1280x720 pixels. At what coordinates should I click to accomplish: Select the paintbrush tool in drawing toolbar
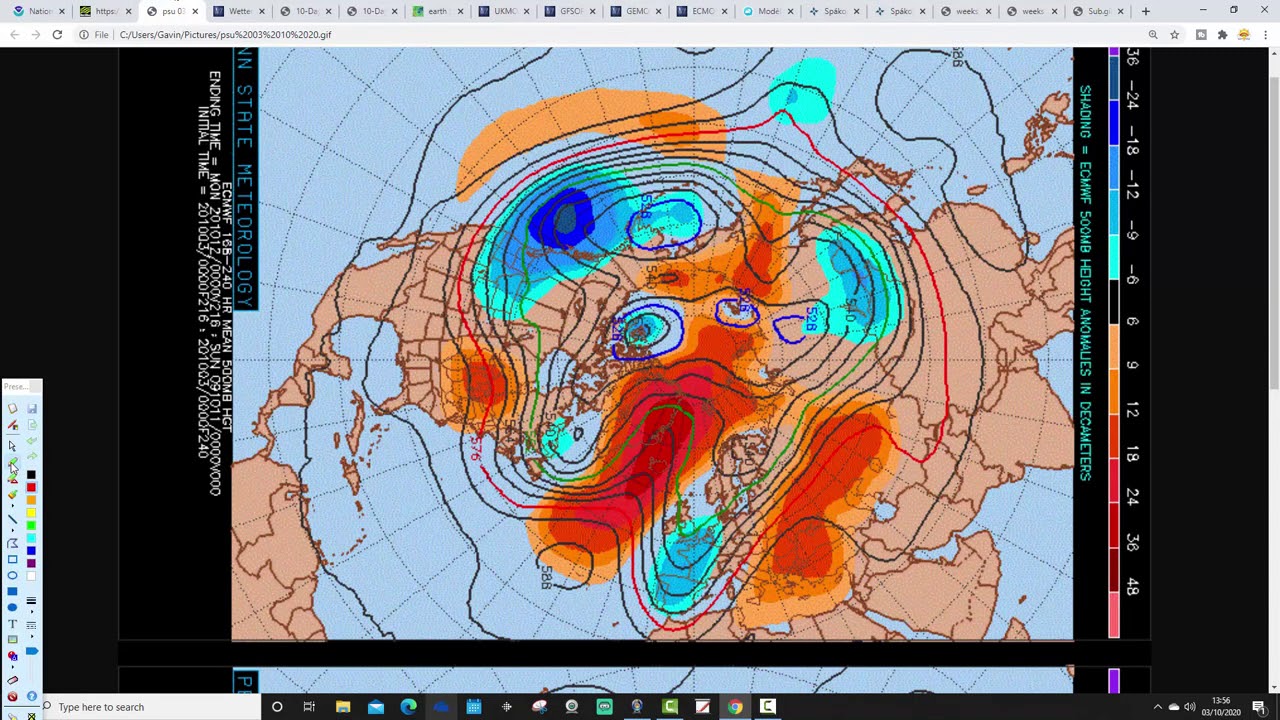12,494
